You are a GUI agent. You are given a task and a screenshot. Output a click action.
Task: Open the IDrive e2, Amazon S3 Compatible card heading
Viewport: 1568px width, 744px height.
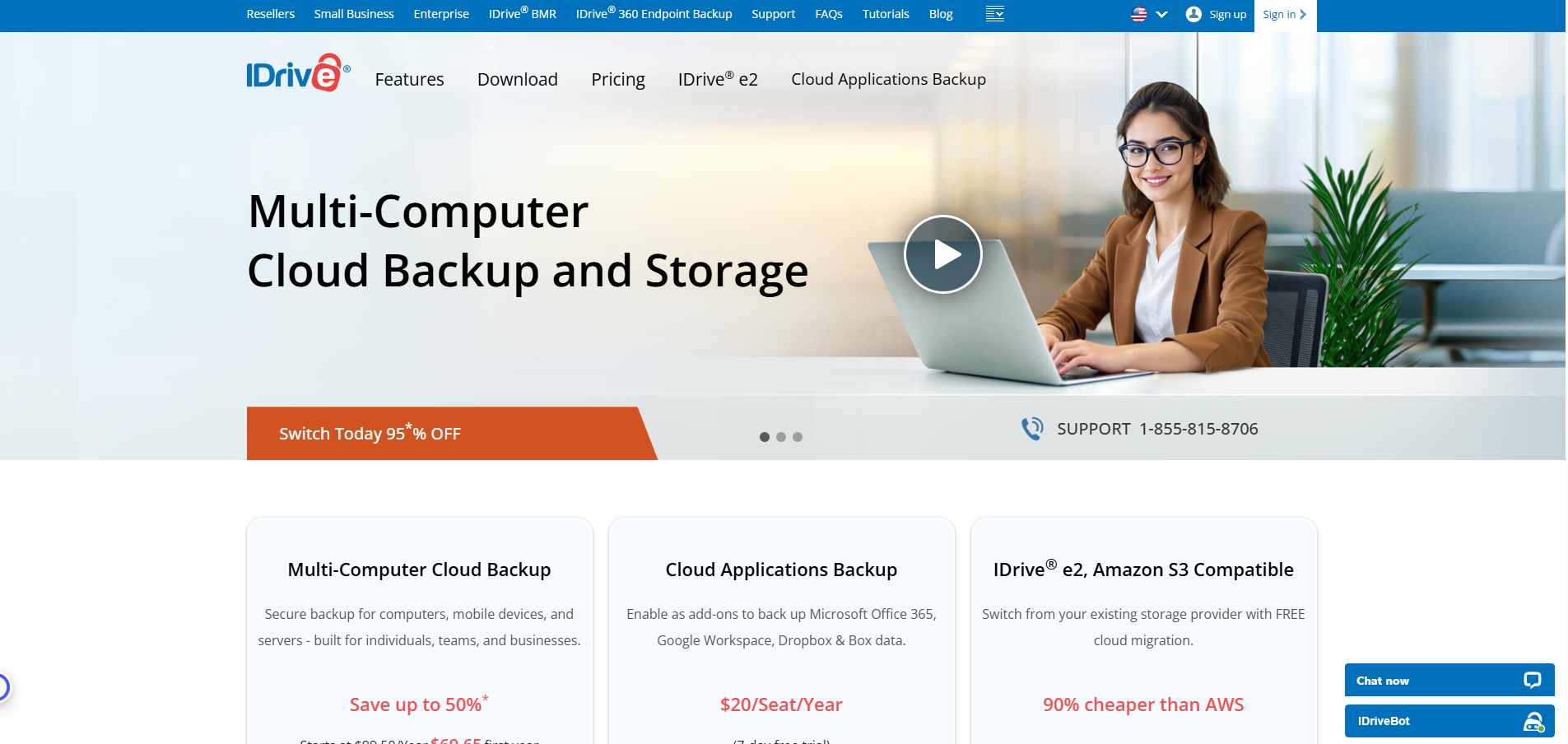(x=1143, y=569)
